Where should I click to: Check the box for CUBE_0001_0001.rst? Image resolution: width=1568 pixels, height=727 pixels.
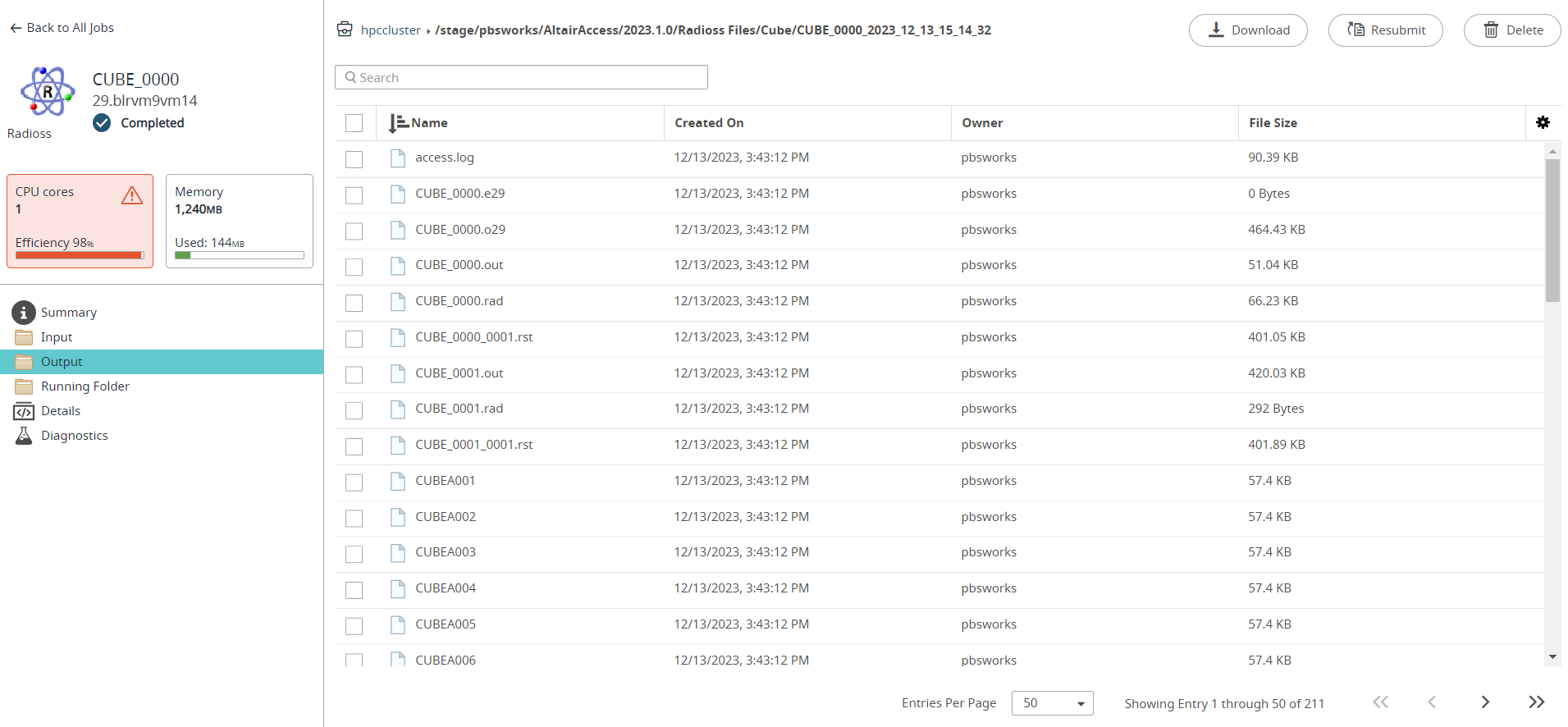coord(354,446)
